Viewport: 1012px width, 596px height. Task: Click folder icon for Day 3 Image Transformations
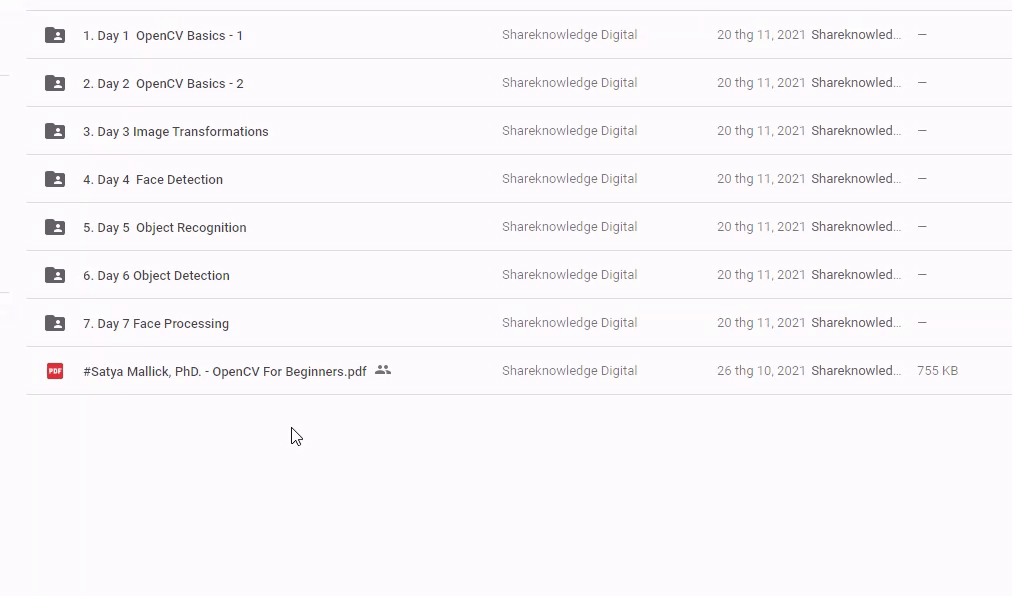click(55, 131)
